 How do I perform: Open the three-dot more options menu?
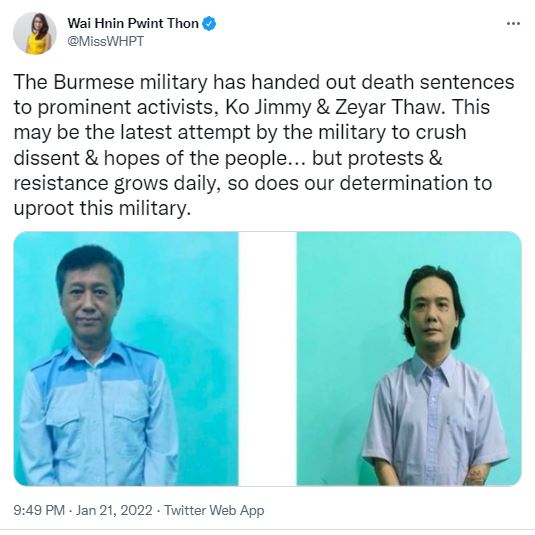coord(513,24)
